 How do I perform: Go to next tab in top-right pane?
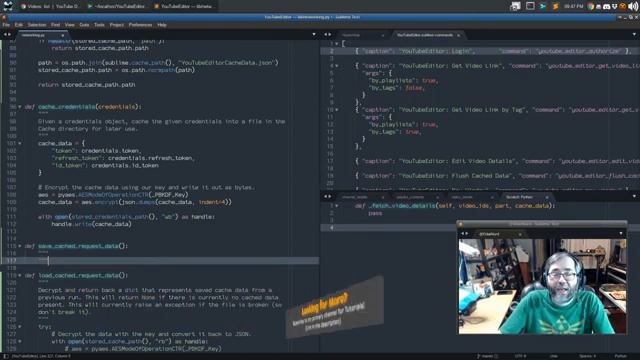(330, 35)
